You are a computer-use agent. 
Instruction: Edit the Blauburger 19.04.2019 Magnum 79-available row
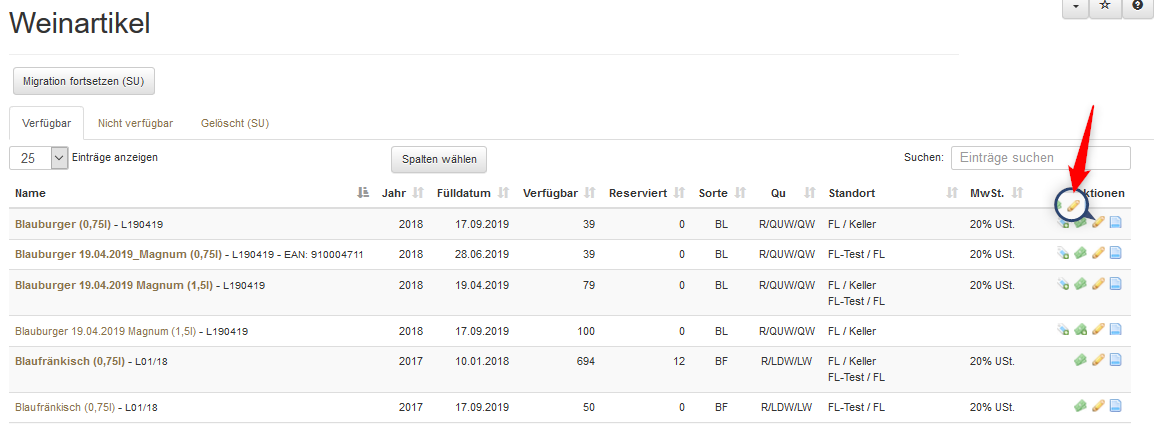pos(1098,285)
